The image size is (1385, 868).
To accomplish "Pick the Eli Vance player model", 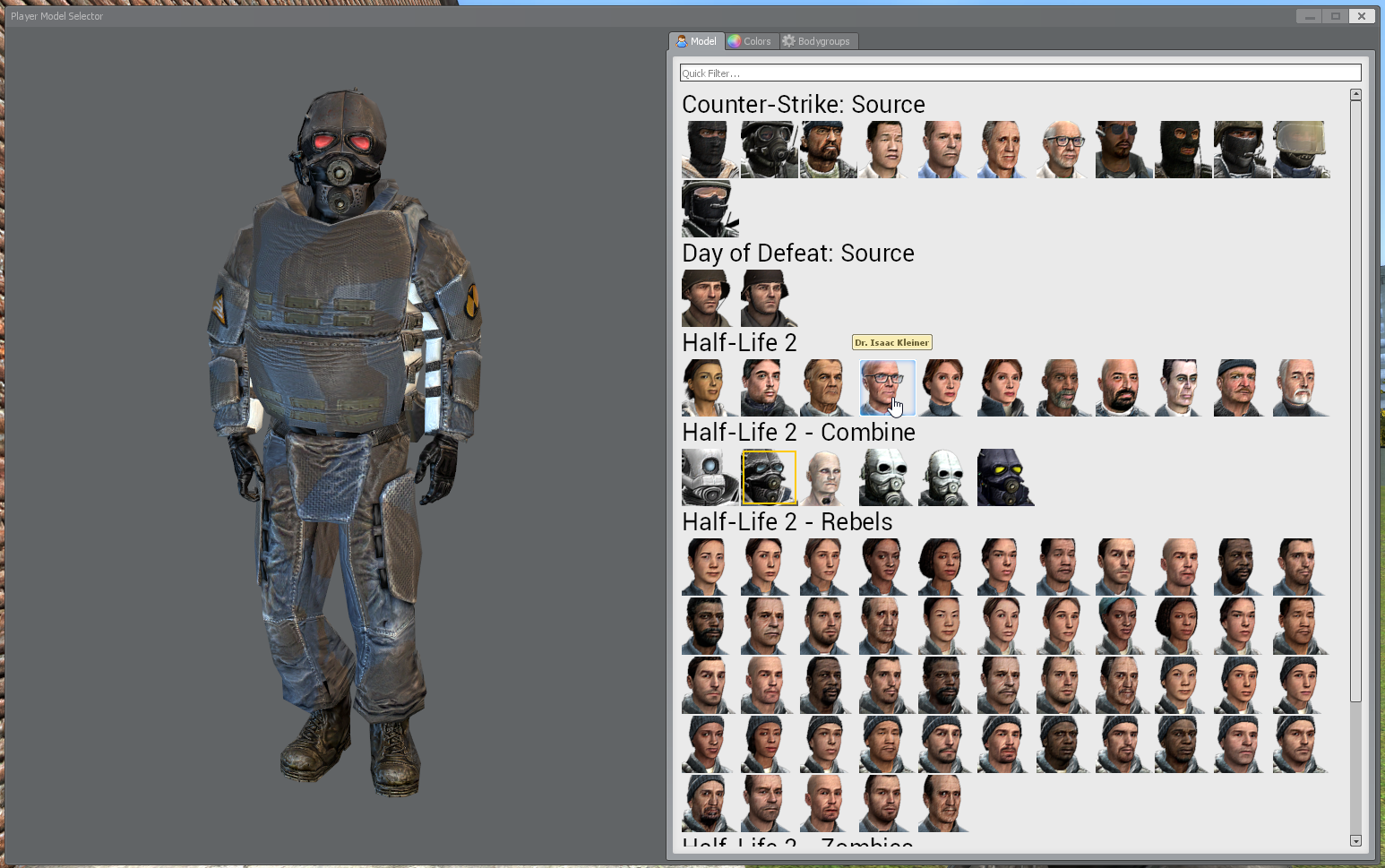I will click(1065, 388).
